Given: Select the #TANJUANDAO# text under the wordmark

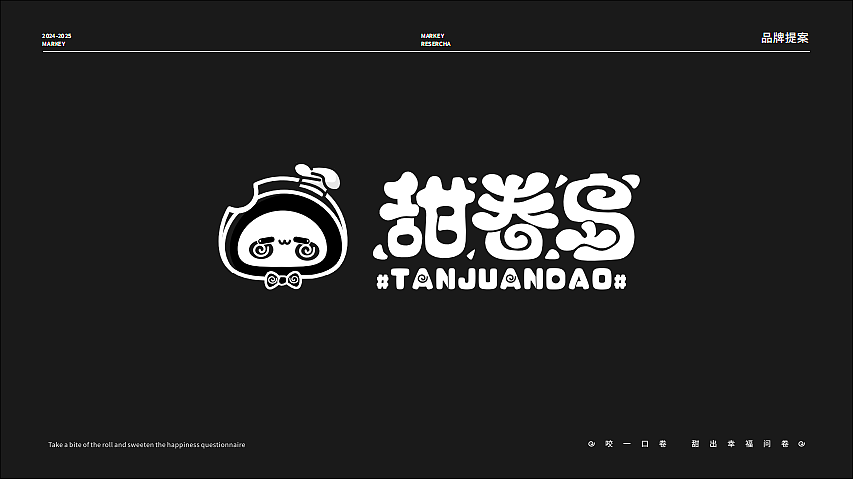Looking at the screenshot, I should click(502, 281).
